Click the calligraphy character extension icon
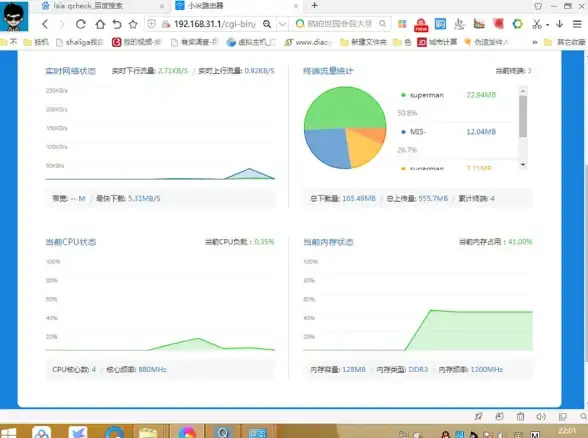This screenshot has width=588, height=438. pos(459,24)
